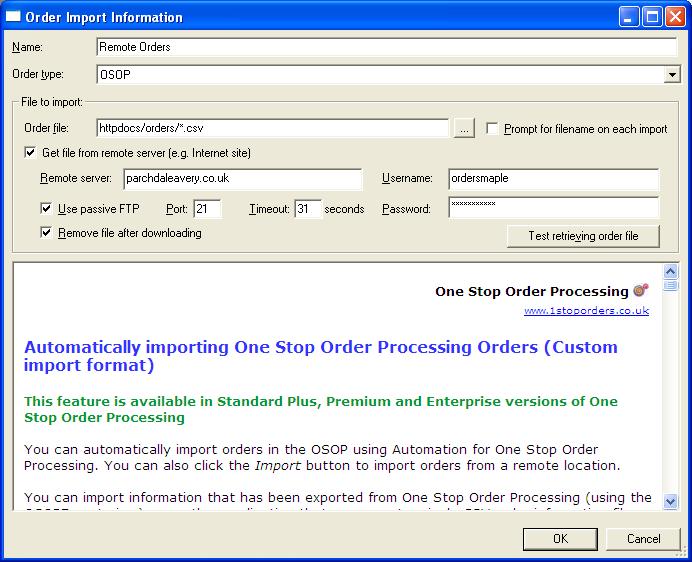Click the Timeout seconds field
Viewport: 692px width, 562px height.
pyautogui.click(x=308, y=208)
